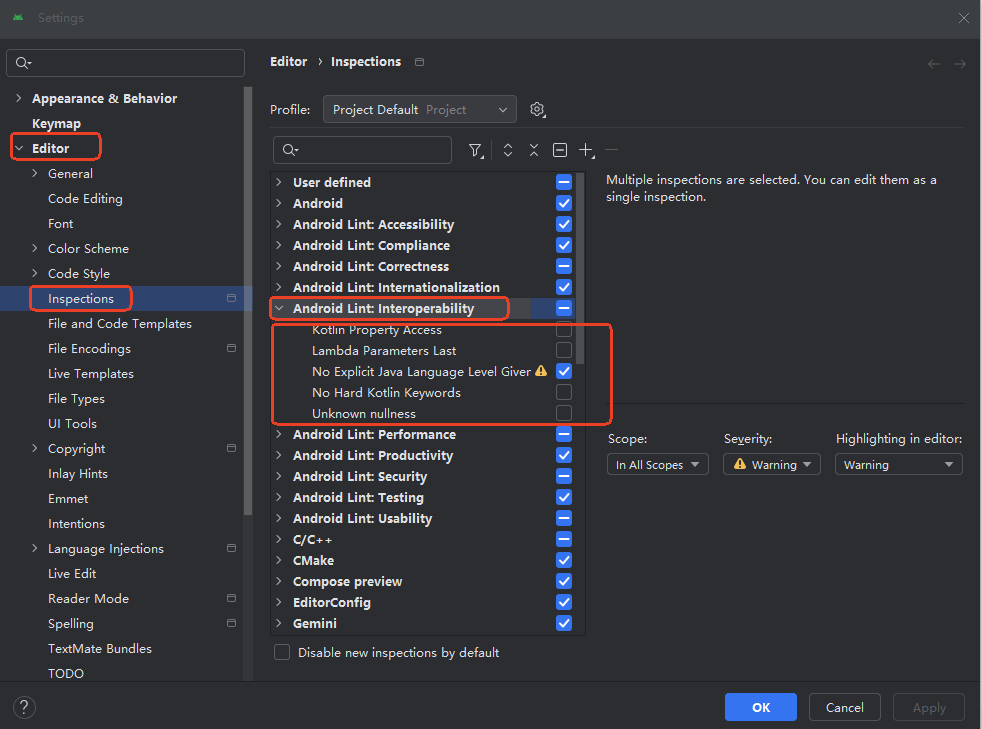
Task: Open the inspection profile gear menu
Action: tap(537, 110)
